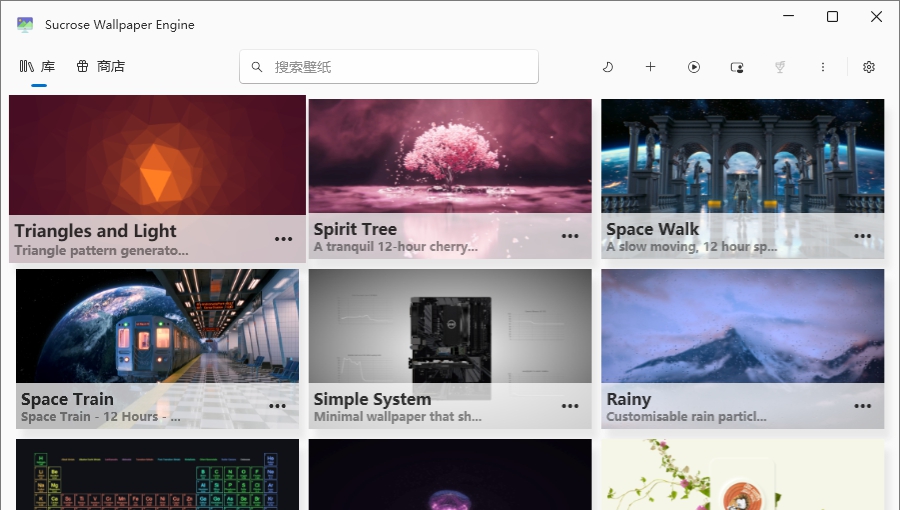Click 'Space Train - 12 Hours' description
Viewport: 900px width, 510px height.
coord(100,417)
